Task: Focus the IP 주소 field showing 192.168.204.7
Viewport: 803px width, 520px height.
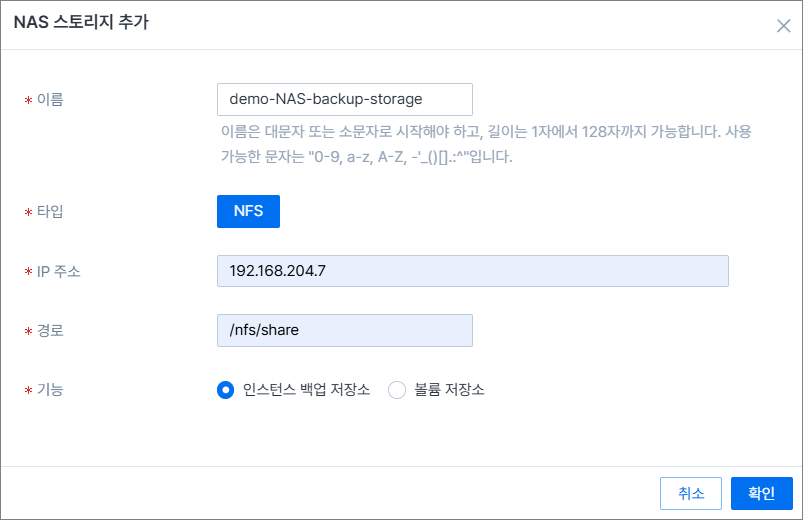Action: point(472,271)
